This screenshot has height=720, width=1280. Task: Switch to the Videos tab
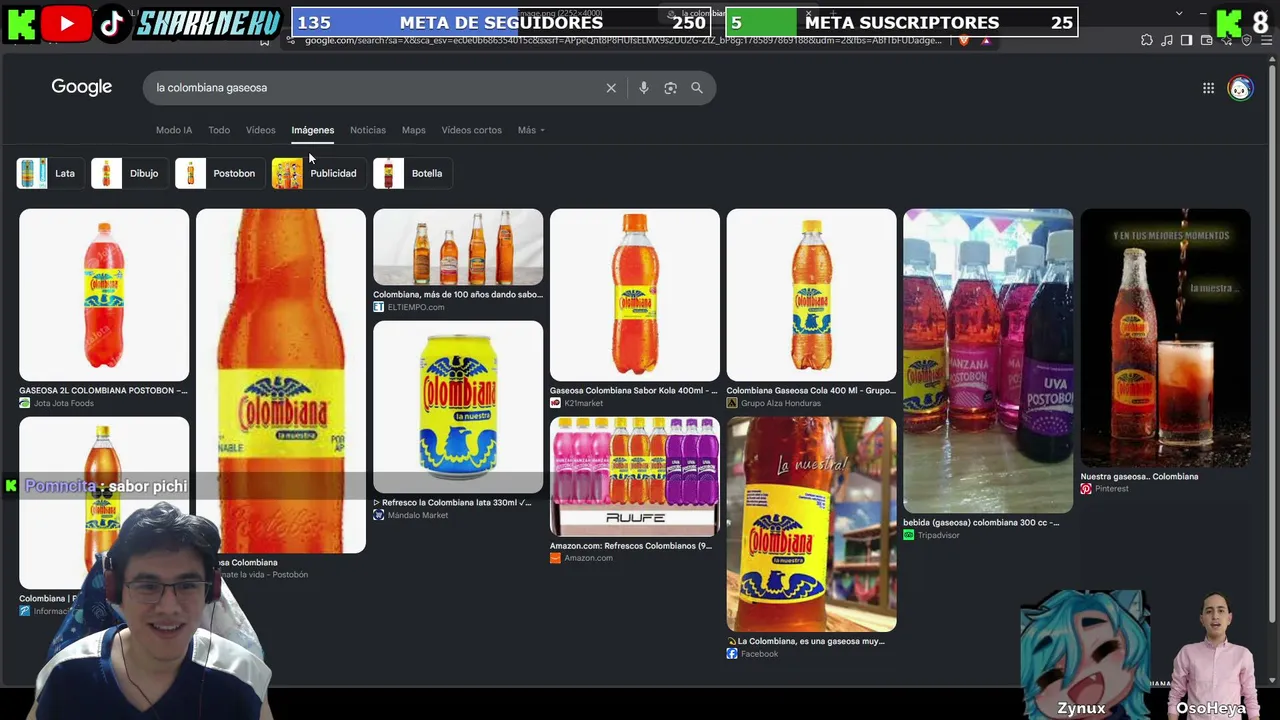click(x=261, y=130)
